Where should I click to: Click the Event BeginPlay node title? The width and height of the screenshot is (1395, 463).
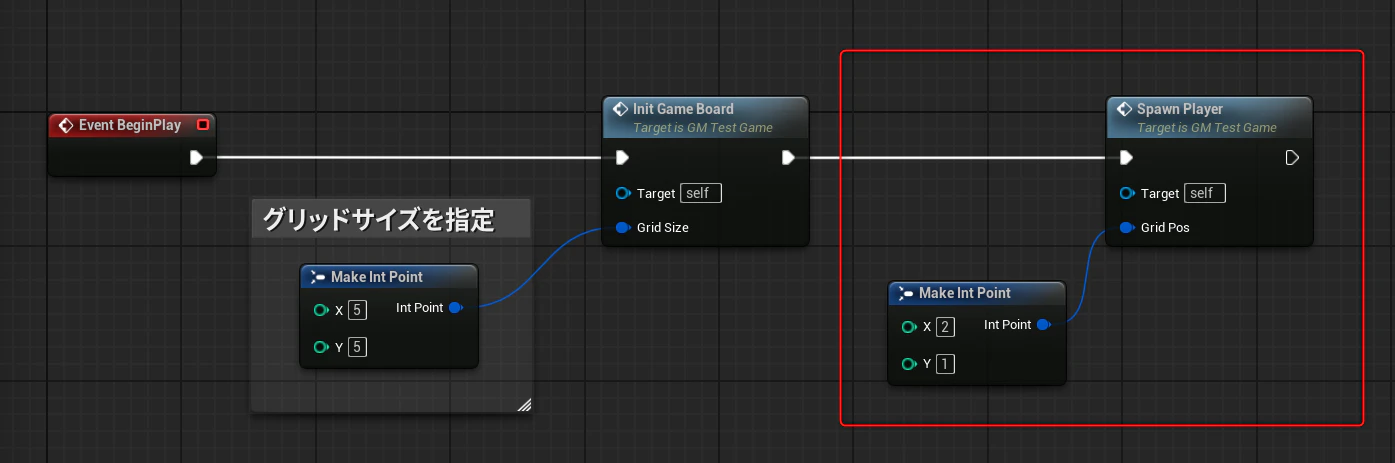(x=130, y=125)
